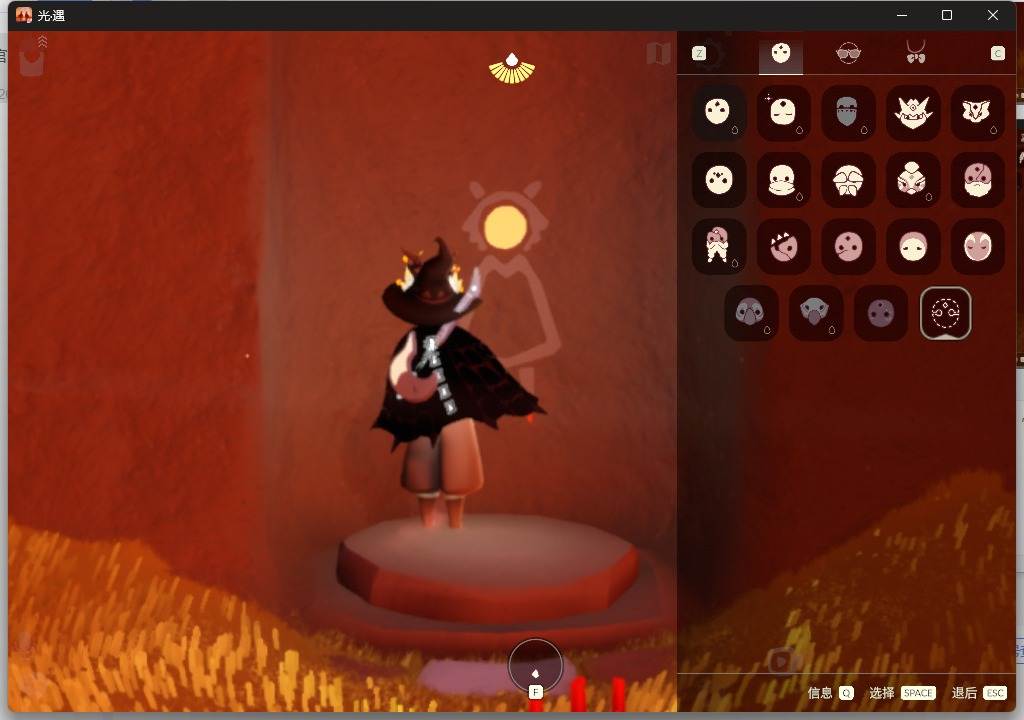This screenshot has height=720, width=1024.
Task: Pick the round cracked pink mask
Action: click(848, 246)
